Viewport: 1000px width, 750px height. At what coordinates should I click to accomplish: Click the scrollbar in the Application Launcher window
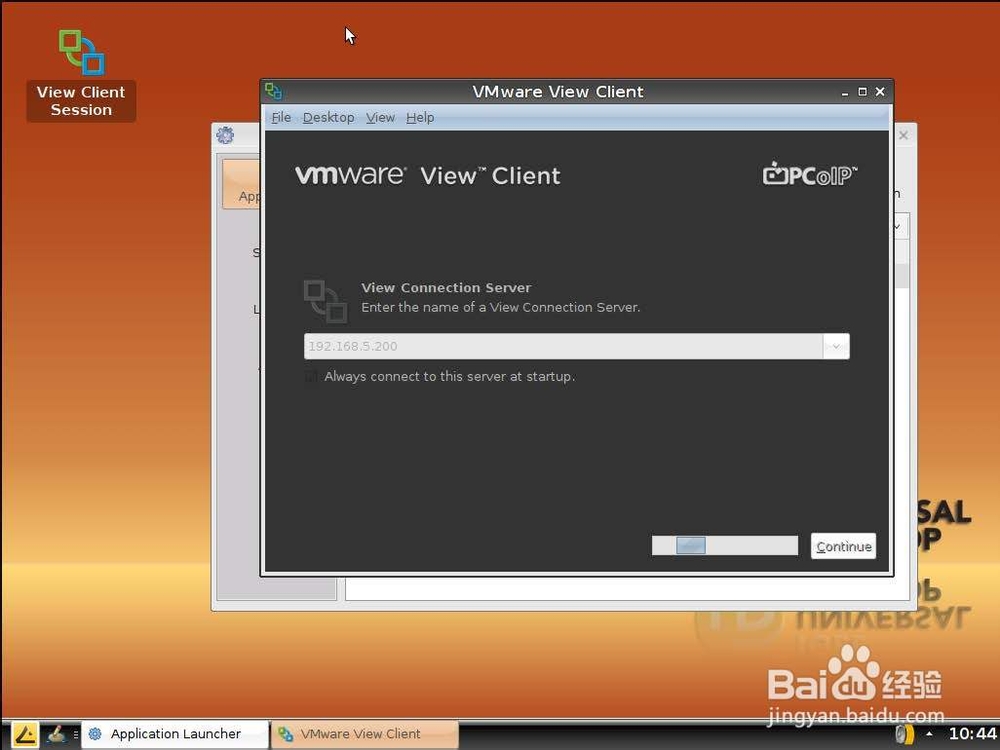coord(902,276)
